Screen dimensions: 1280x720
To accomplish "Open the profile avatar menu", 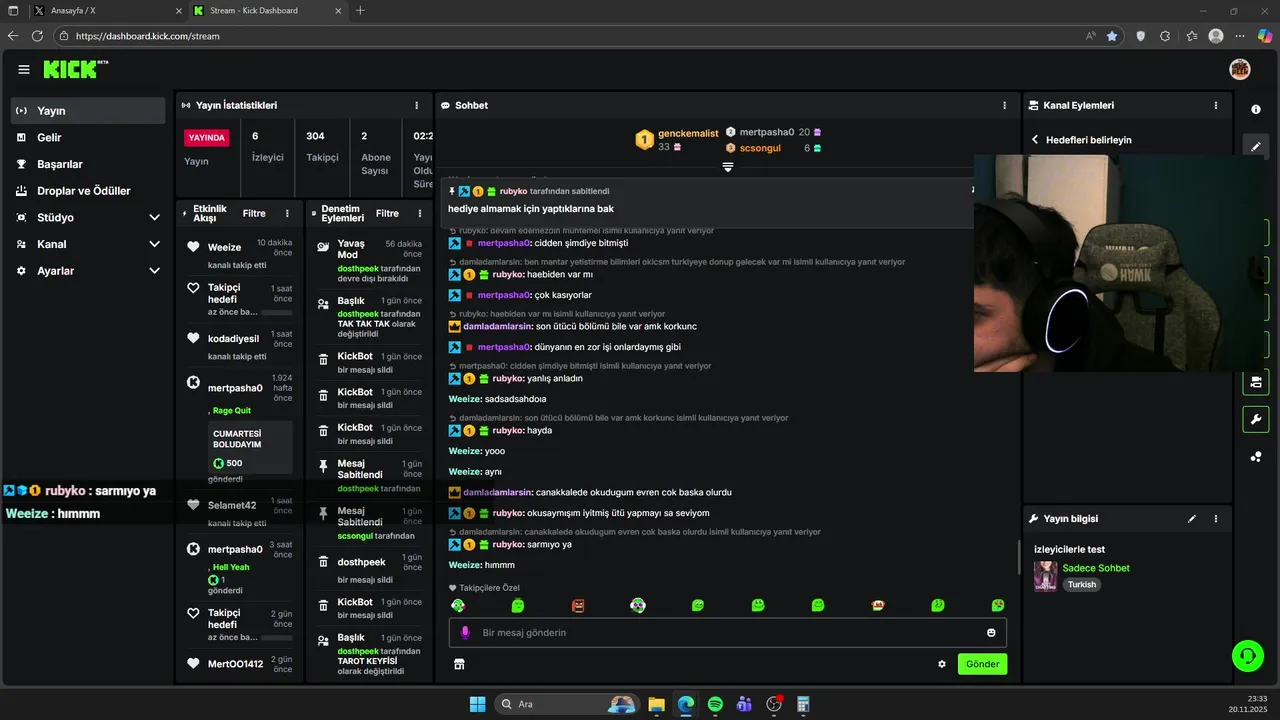I will pyautogui.click(x=1240, y=69).
